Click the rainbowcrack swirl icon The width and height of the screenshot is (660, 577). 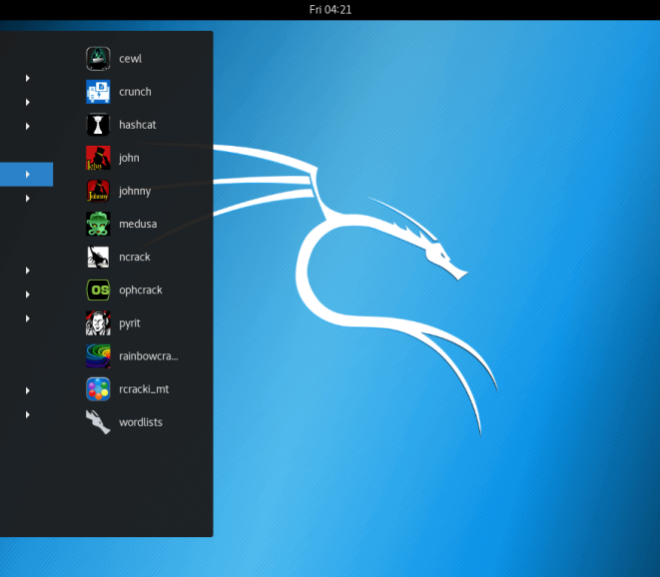[x=98, y=356]
